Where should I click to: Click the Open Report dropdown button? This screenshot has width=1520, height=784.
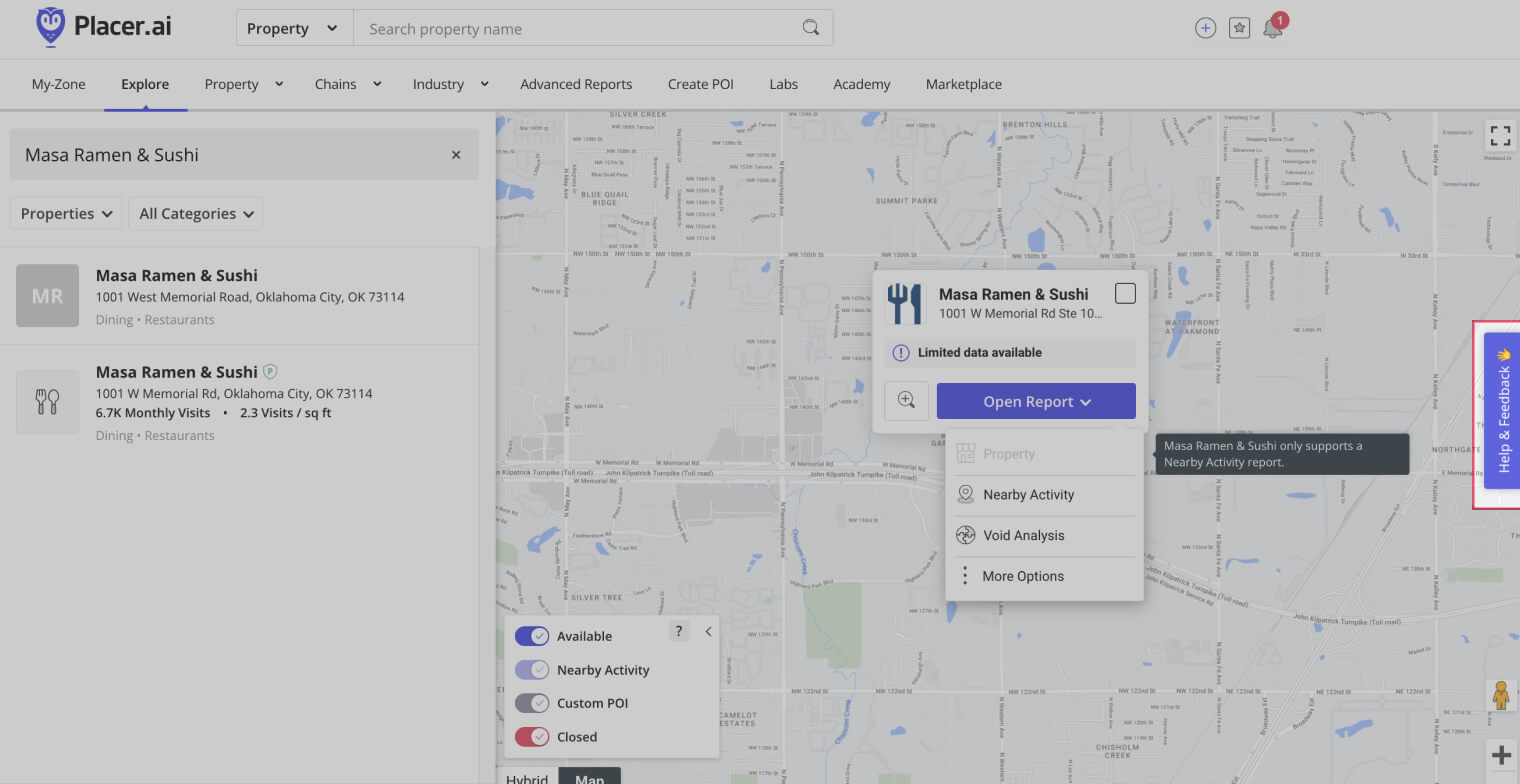click(x=1036, y=401)
